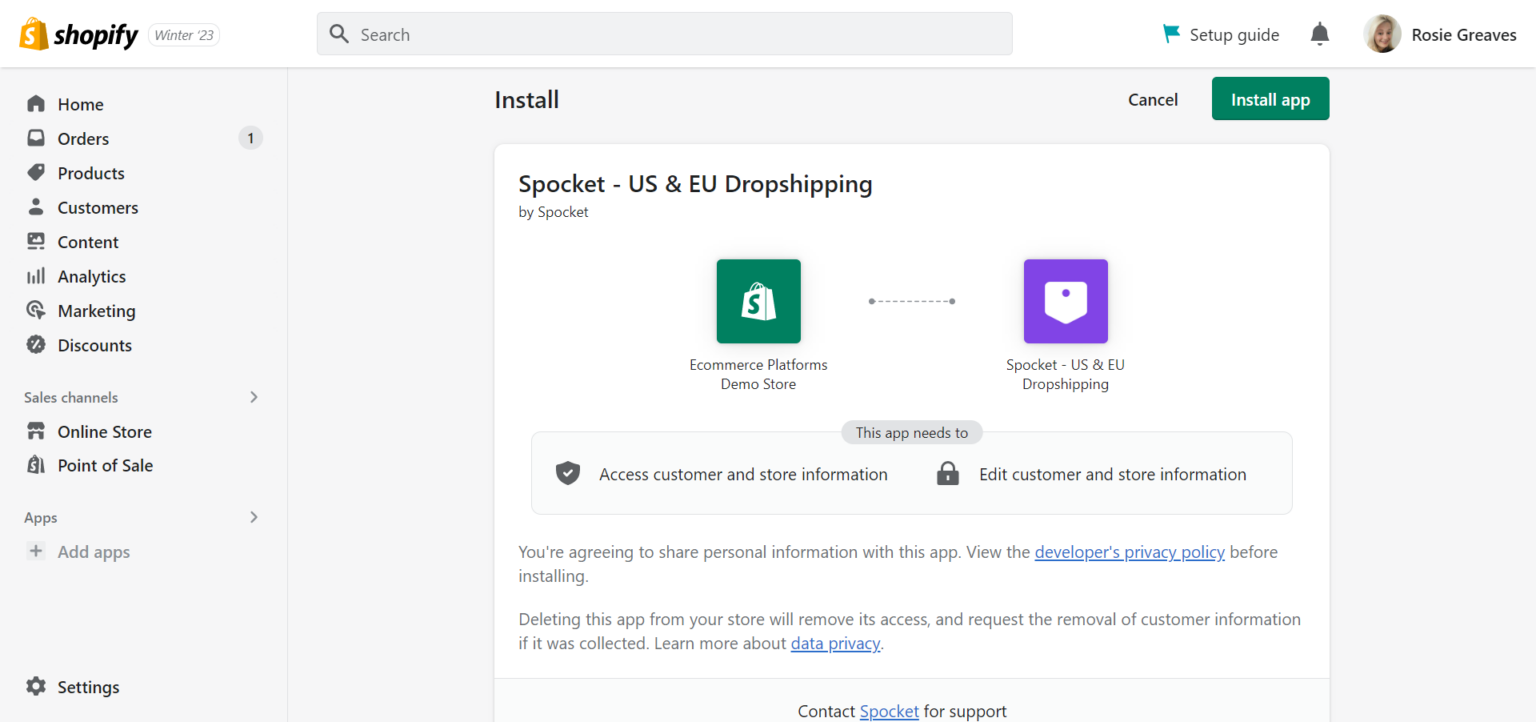This screenshot has height=722, width=1536.
Task: Open Orders from the sidebar
Action: 83,139
